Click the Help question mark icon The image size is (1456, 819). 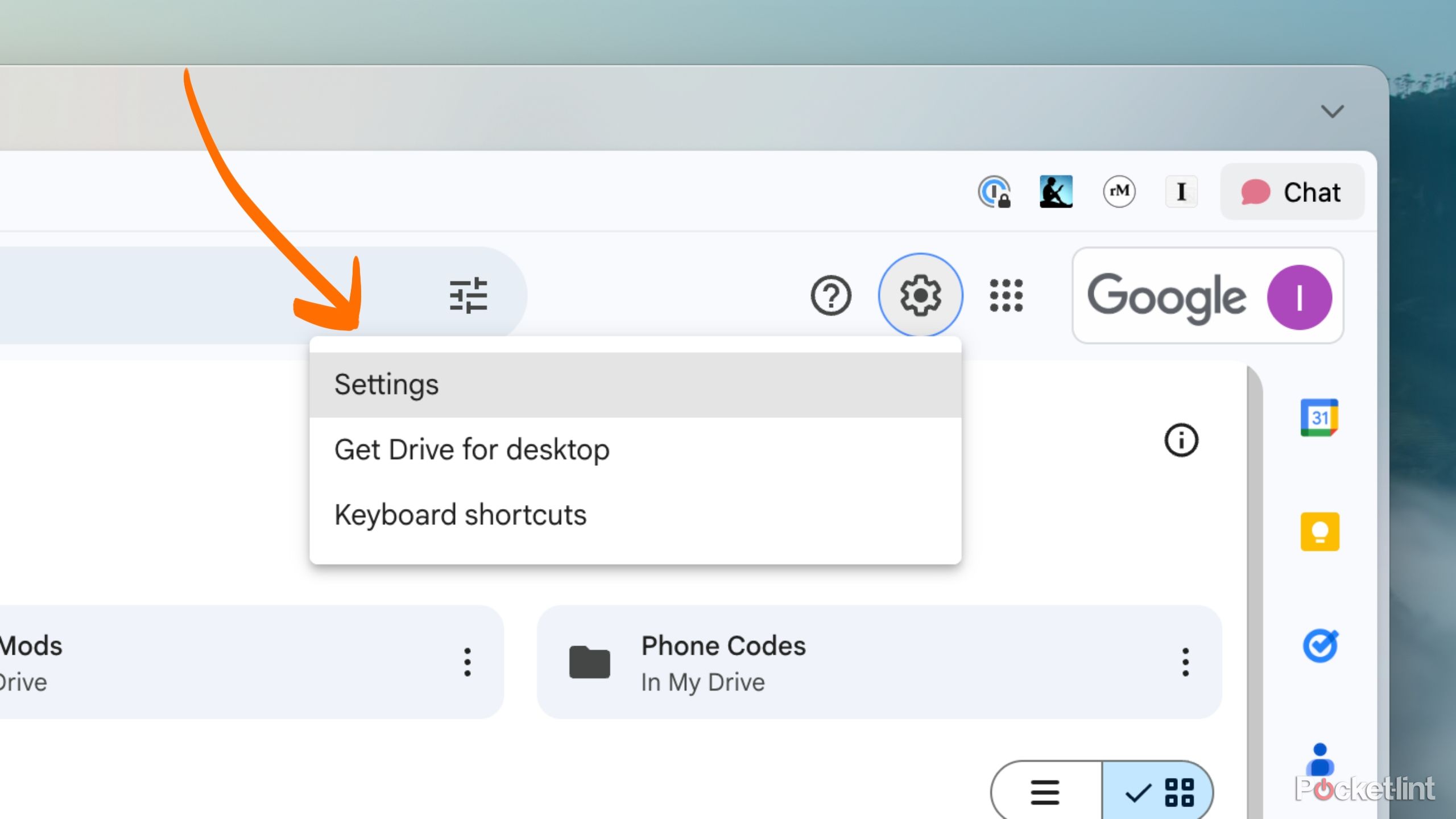831,295
